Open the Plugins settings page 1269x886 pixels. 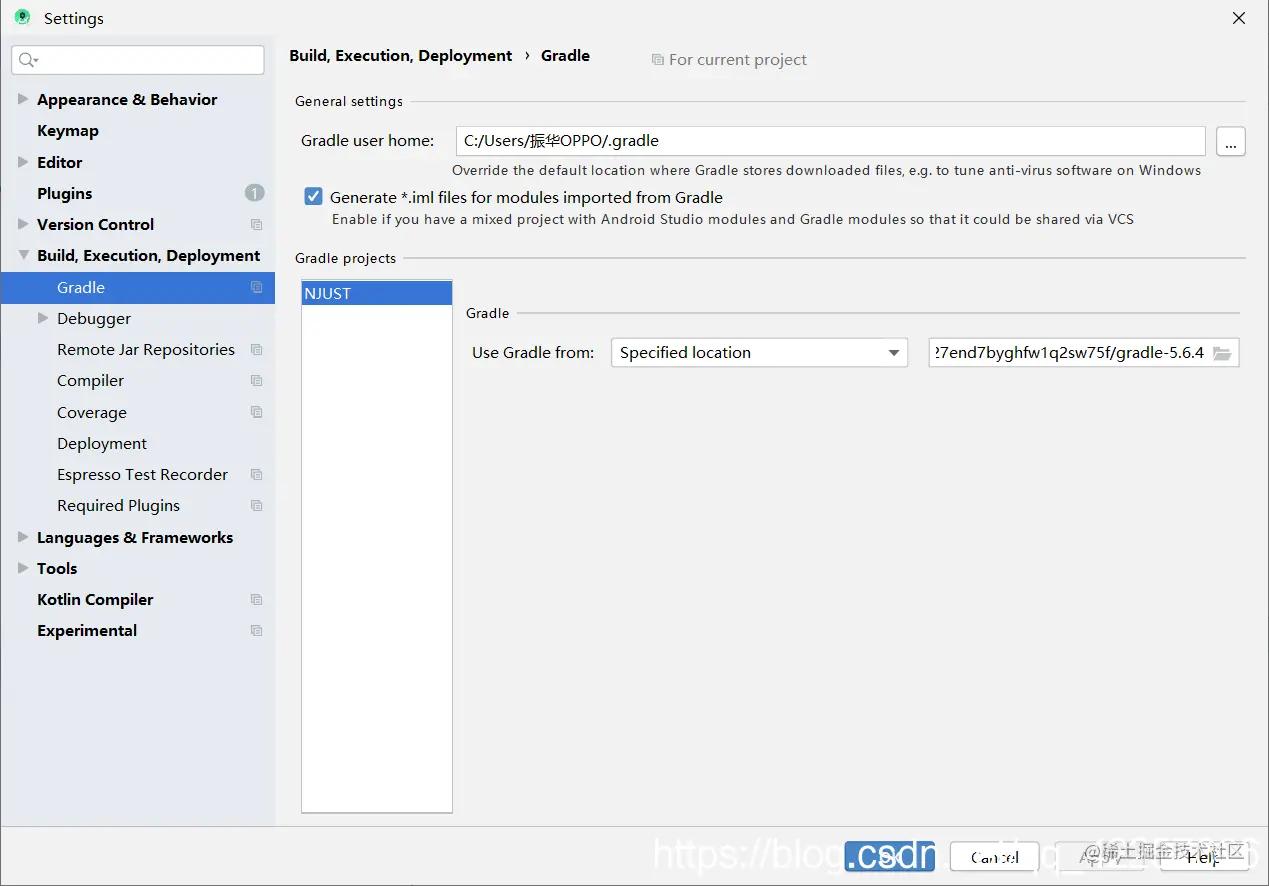pos(65,193)
